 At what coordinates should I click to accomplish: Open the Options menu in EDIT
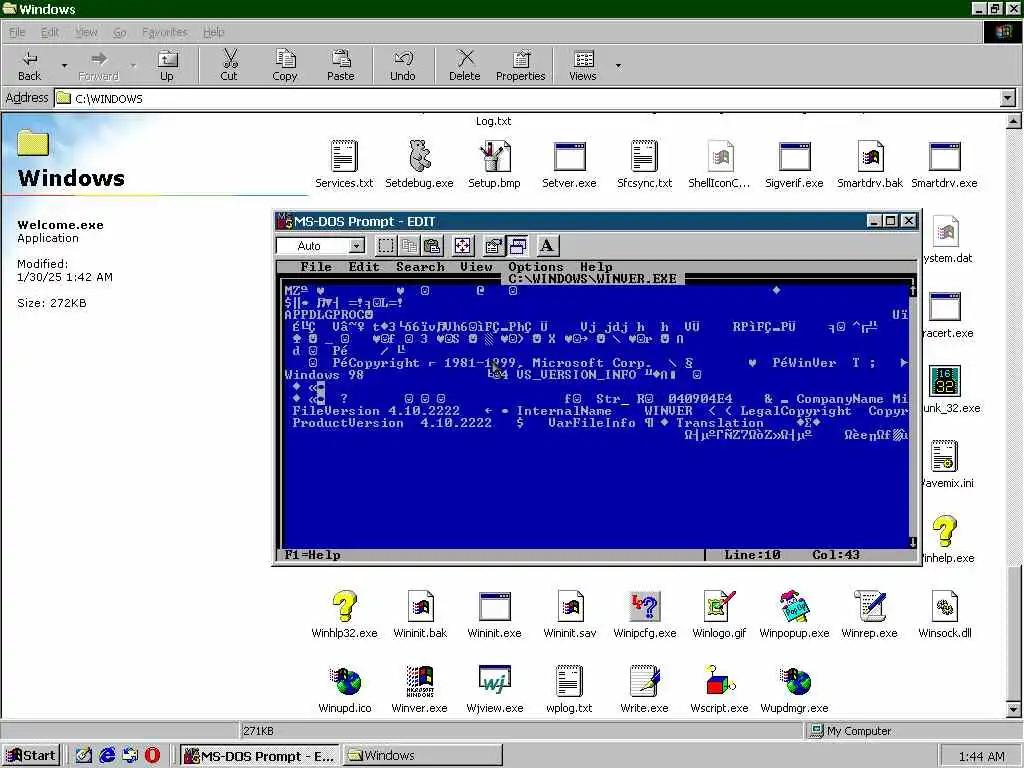pyautogui.click(x=536, y=267)
